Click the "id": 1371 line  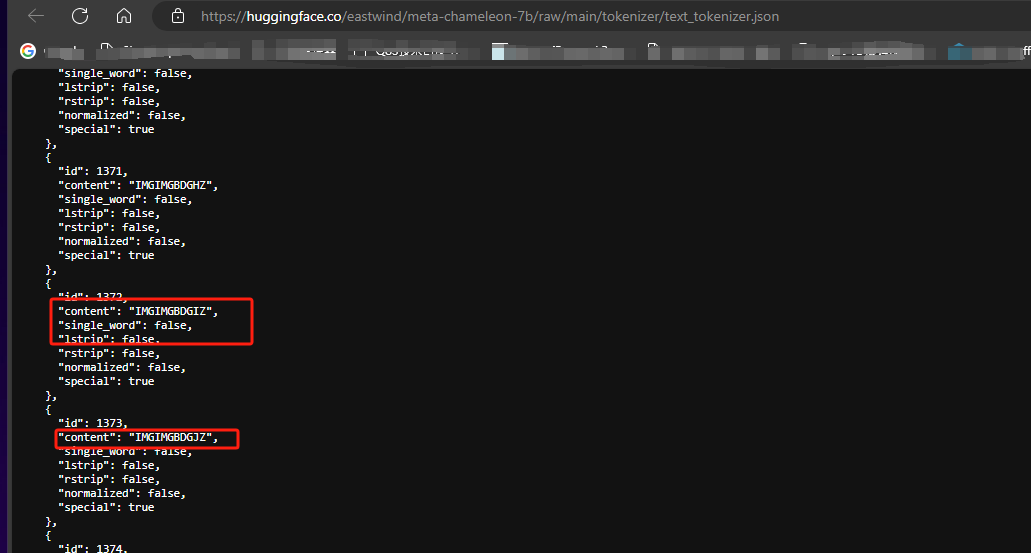tap(93, 171)
